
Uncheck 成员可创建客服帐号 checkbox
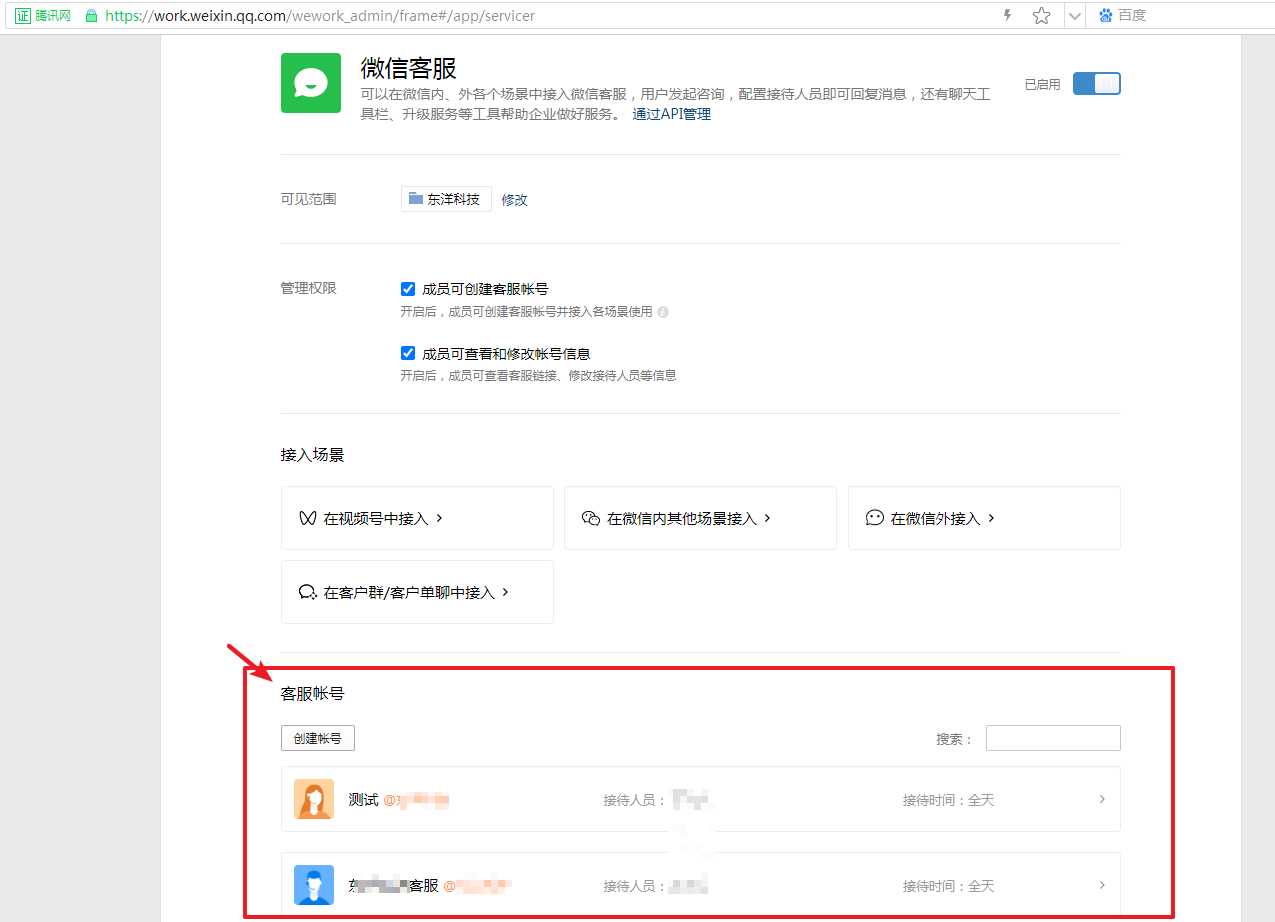tap(408, 289)
